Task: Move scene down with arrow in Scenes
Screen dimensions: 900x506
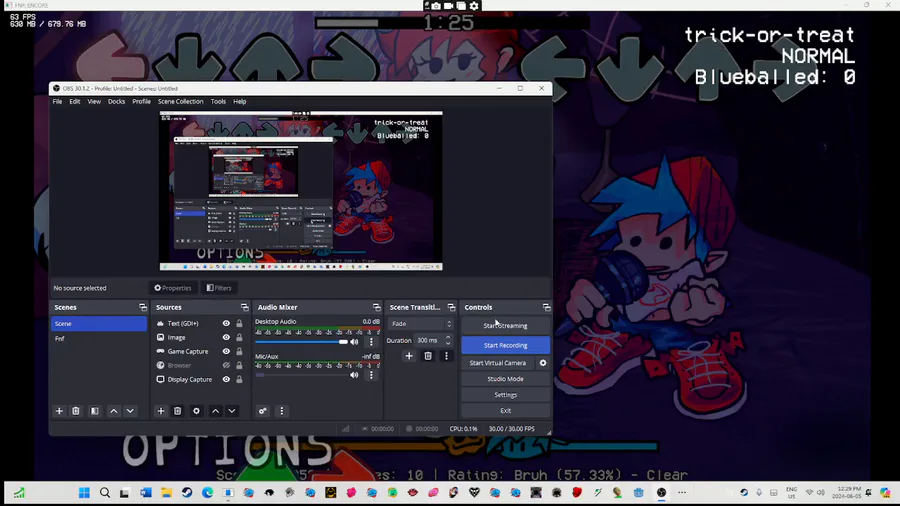Action: (130, 411)
